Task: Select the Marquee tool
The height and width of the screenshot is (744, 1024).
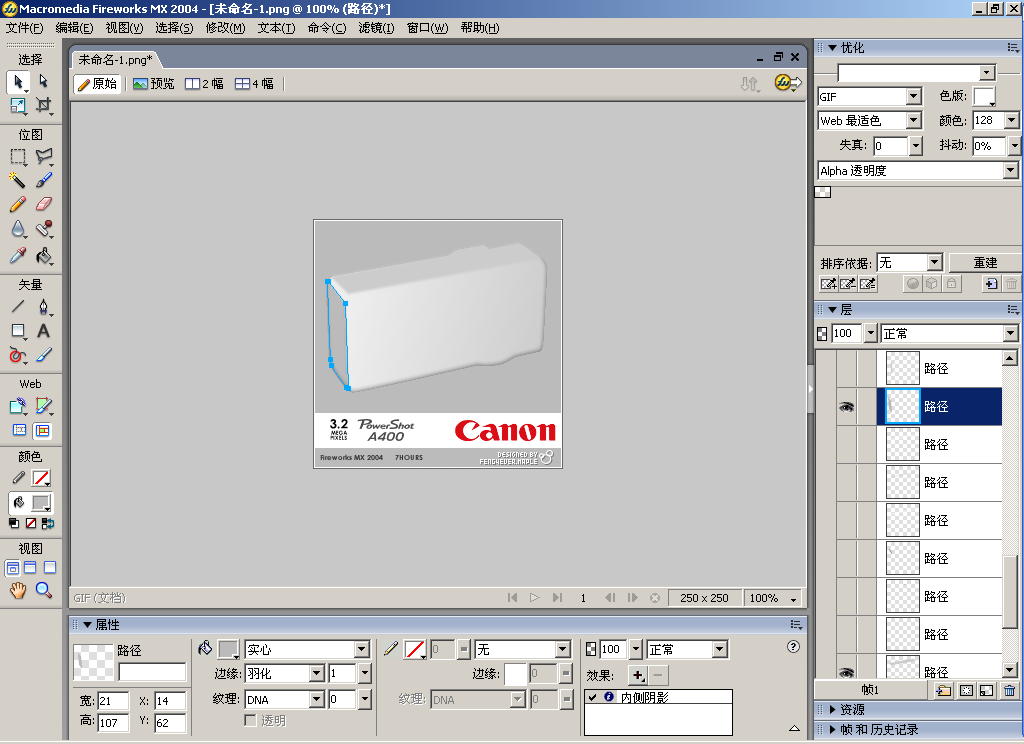Action: (18, 157)
